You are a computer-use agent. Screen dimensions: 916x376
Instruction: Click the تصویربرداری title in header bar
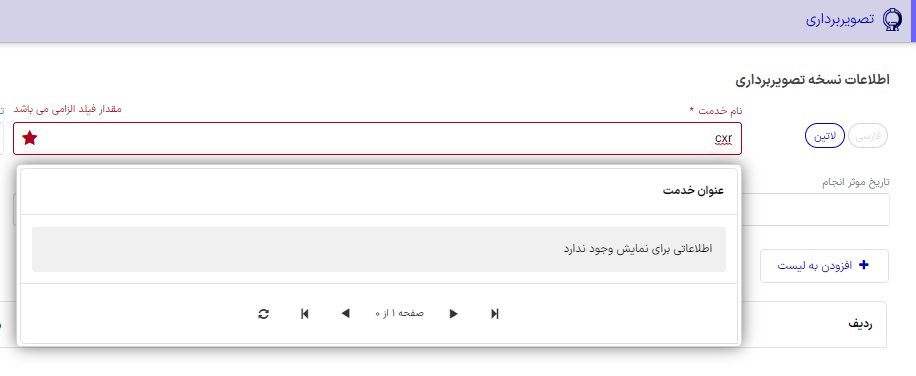[840, 19]
